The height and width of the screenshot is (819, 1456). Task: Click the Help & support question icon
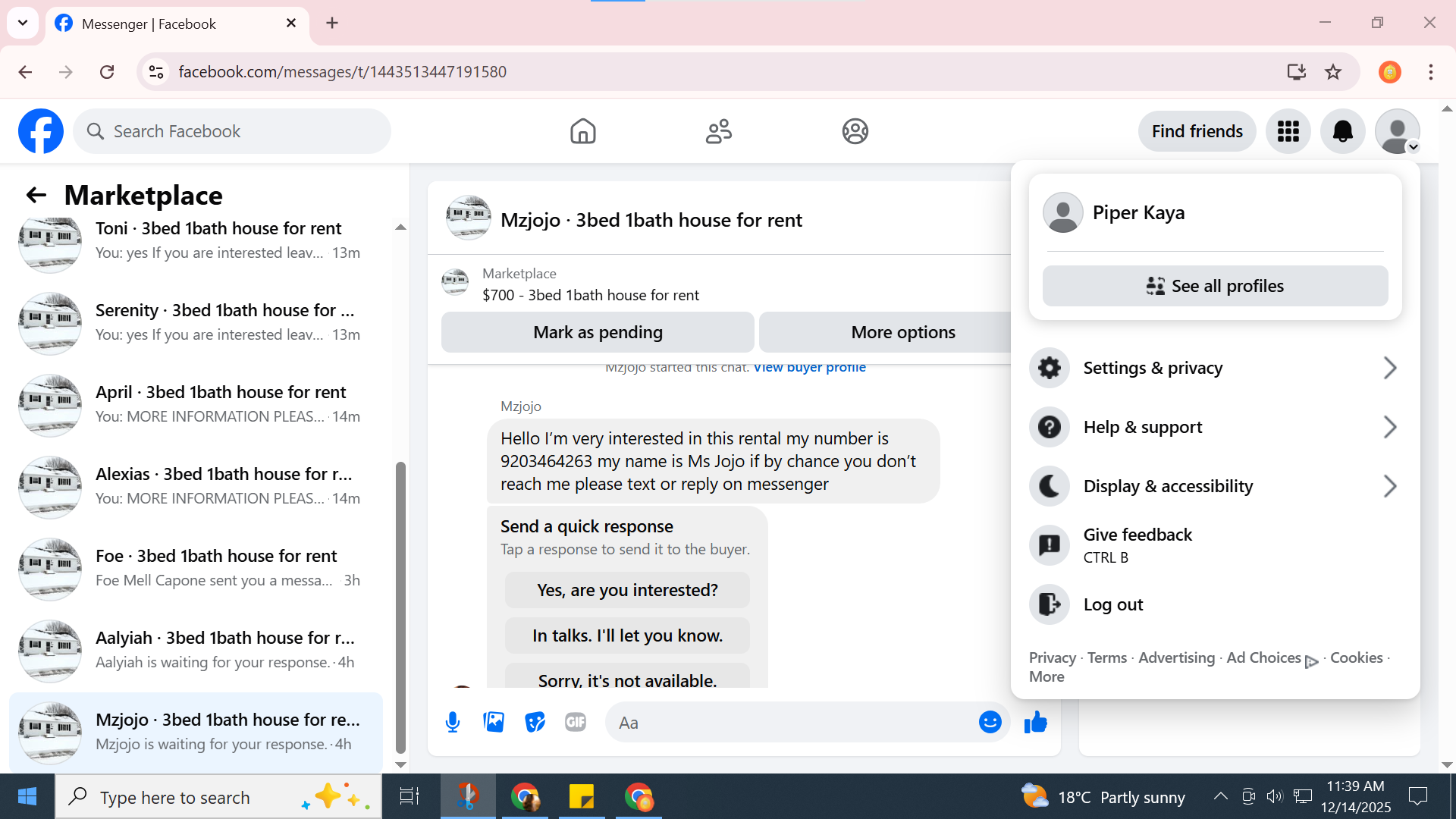1050,427
